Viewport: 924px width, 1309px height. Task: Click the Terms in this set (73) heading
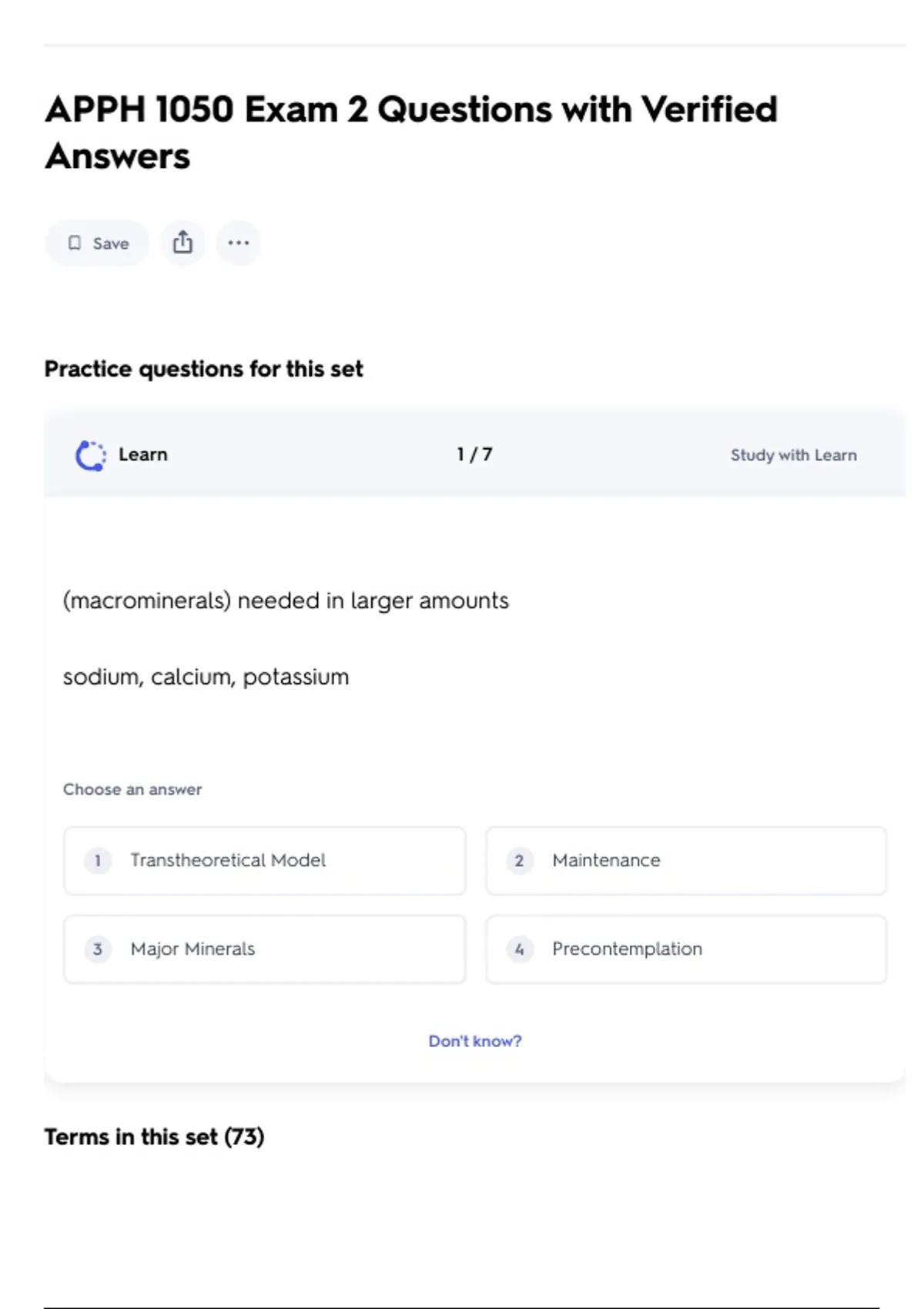click(154, 1137)
